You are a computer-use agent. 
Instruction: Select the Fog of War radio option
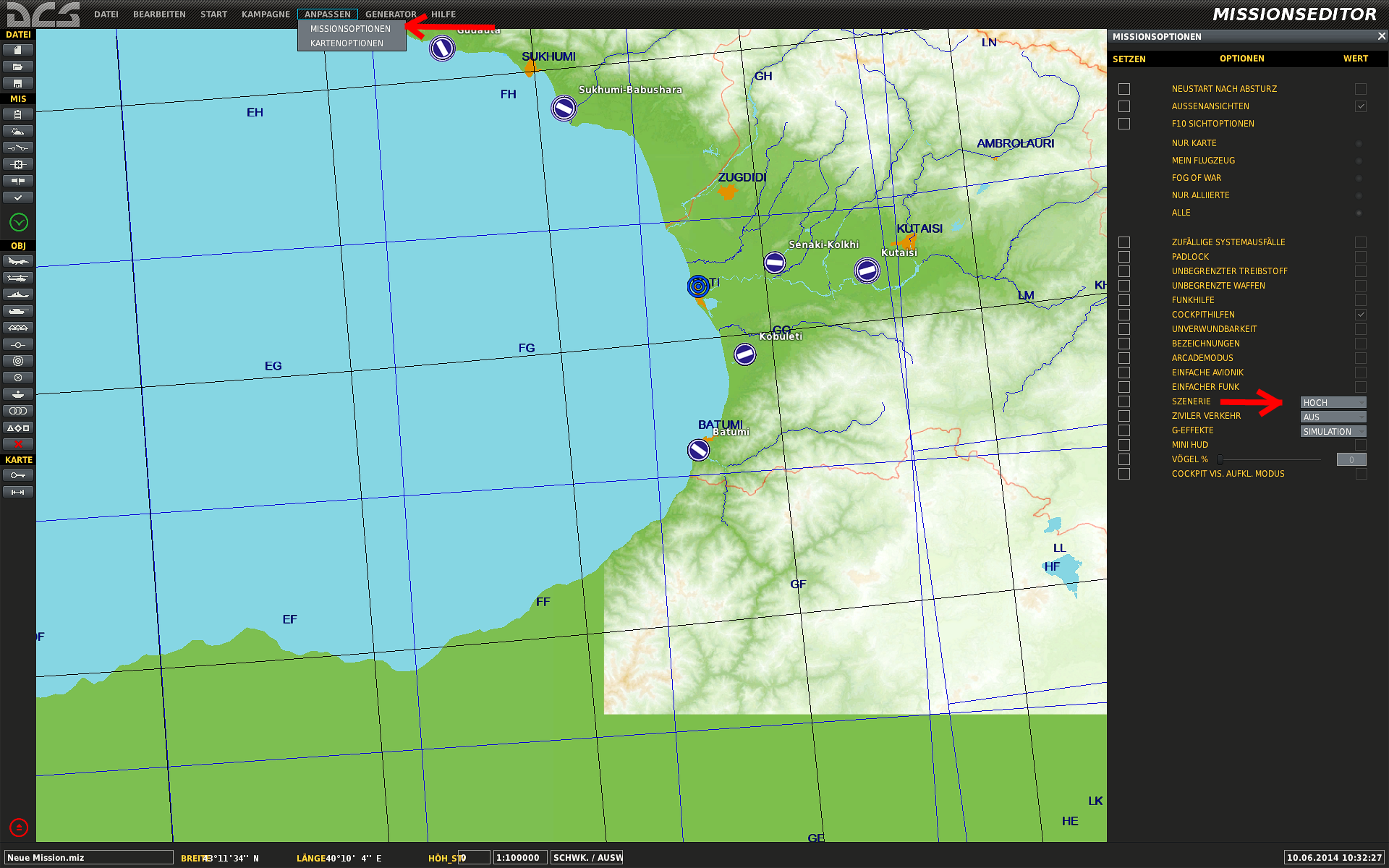pos(1359,178)
